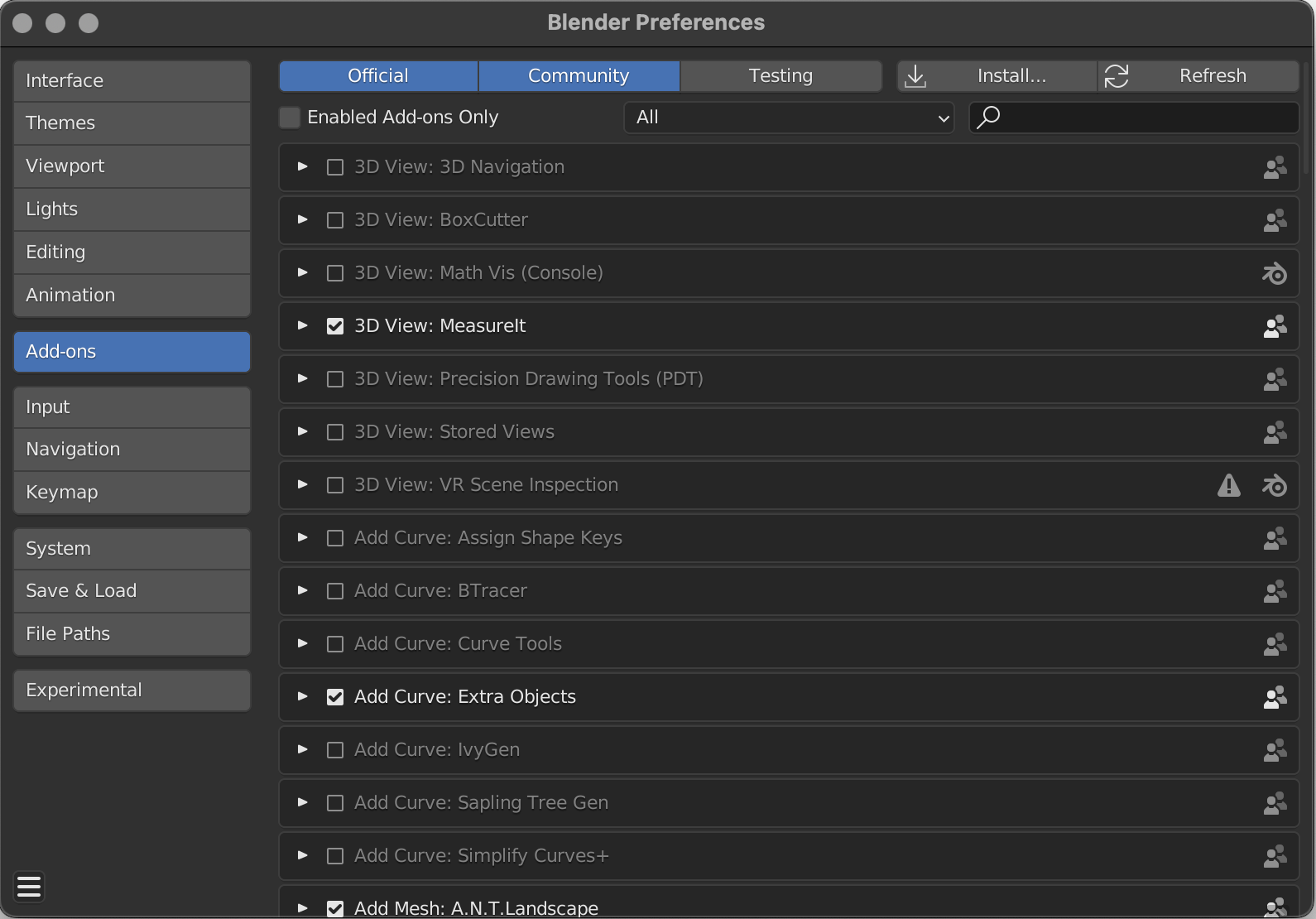The height and width of the screenshot is (919, 1316).
Task: Expand VR Scene Inspection details
Action: (x=303, y=485)
